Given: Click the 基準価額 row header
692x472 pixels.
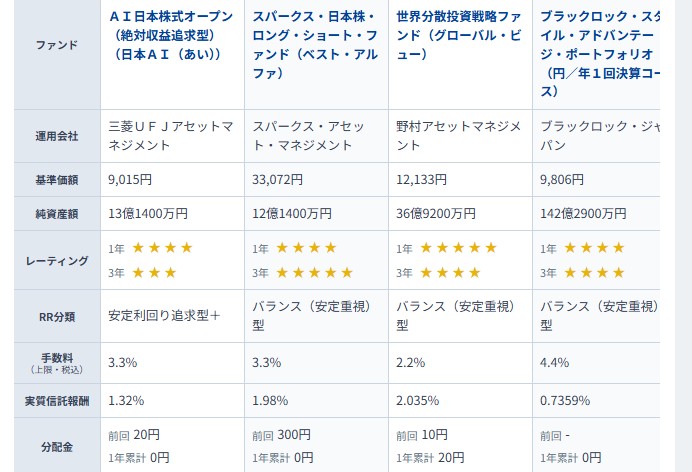Looking at the screenshot, I should (50, 180).
